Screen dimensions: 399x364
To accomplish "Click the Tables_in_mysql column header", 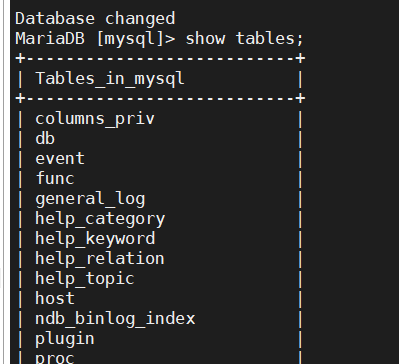I will (110, 79).
